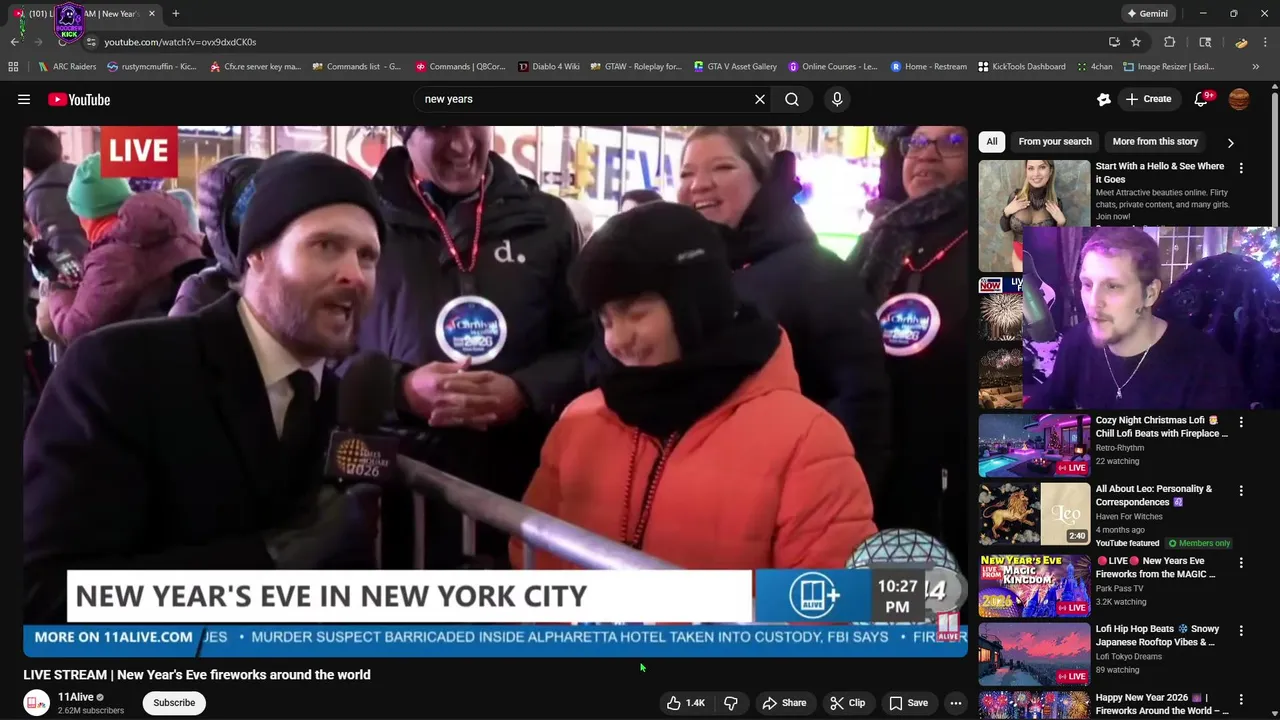Go back with browser back arrow
Viewport: 1280px width, 720px height.
tap(14, 42)
